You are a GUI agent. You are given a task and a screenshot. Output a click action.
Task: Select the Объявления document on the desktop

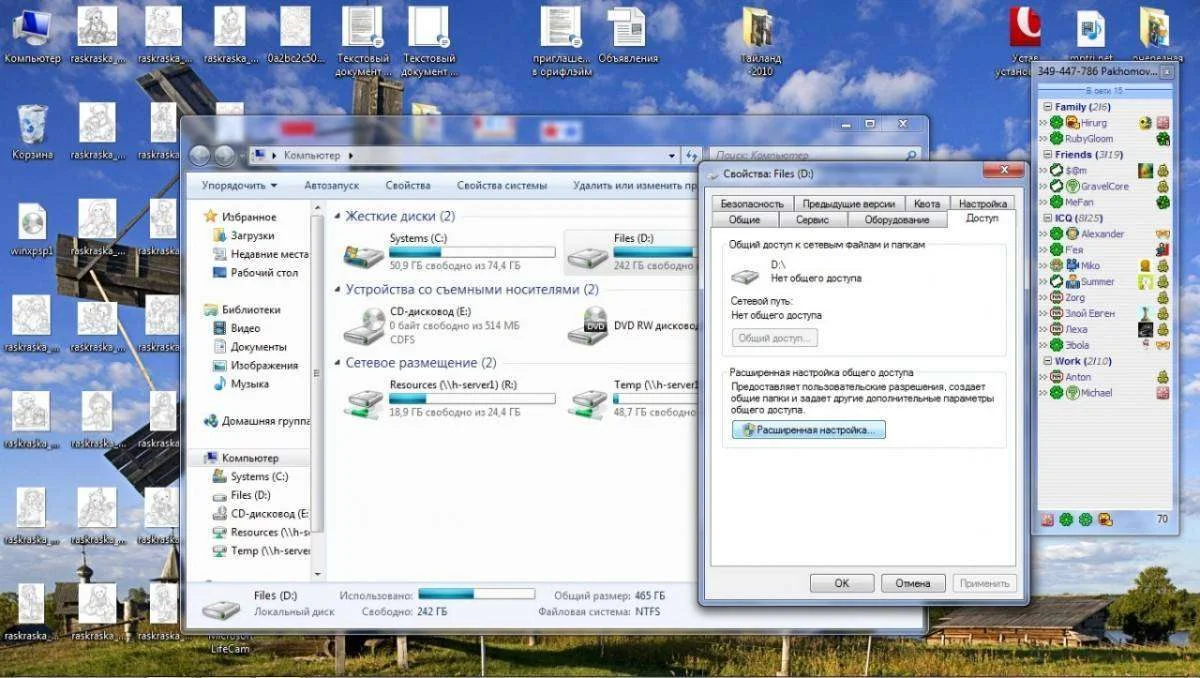coord(628,36)
